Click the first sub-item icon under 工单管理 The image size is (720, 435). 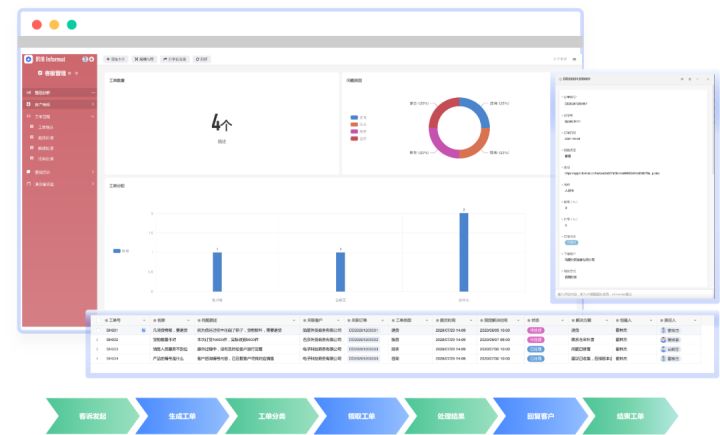pos(33,127)
